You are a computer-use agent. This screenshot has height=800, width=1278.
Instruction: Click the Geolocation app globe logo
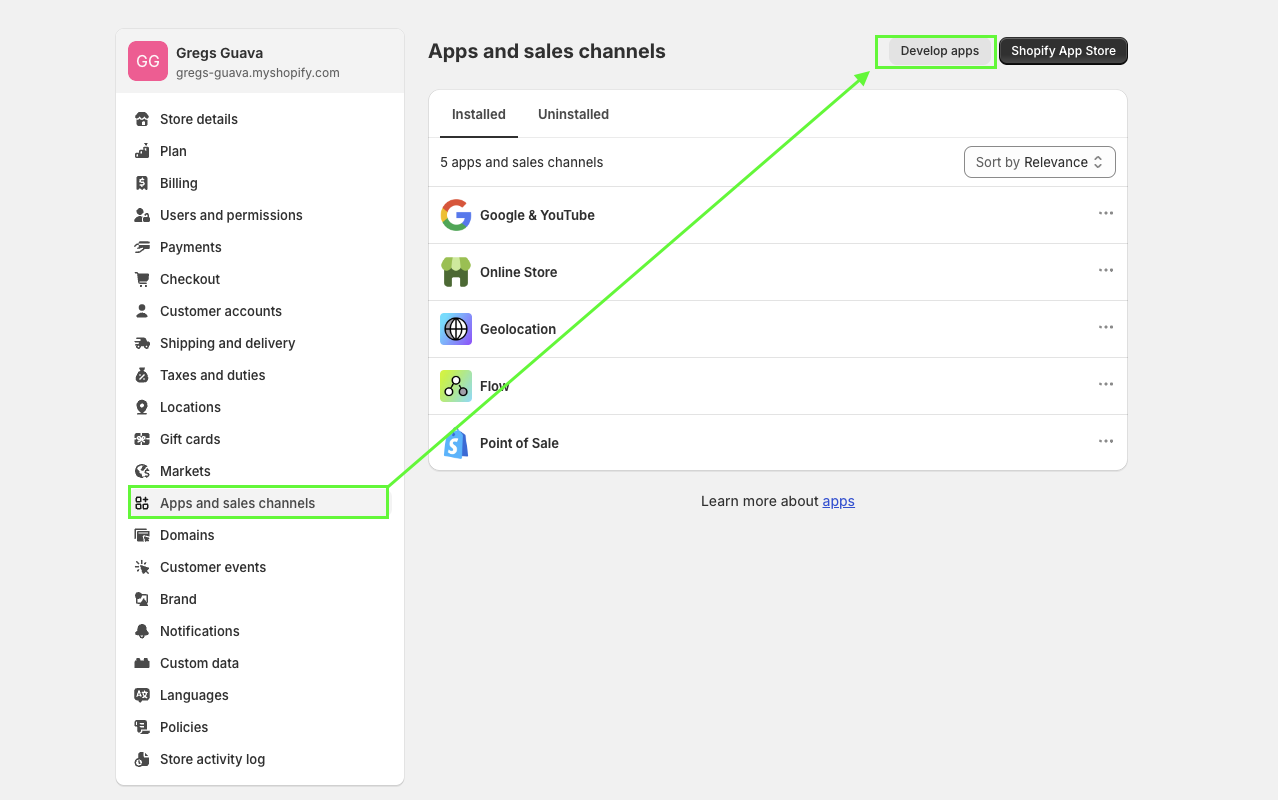pos(456,329)
